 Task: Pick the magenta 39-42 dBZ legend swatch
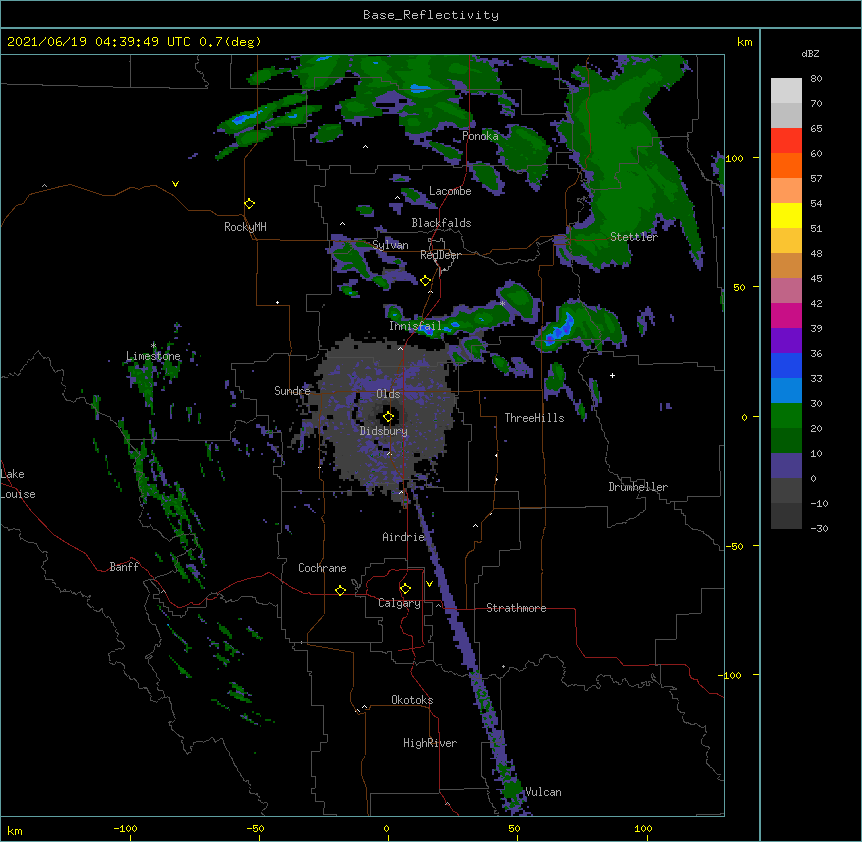786,315
